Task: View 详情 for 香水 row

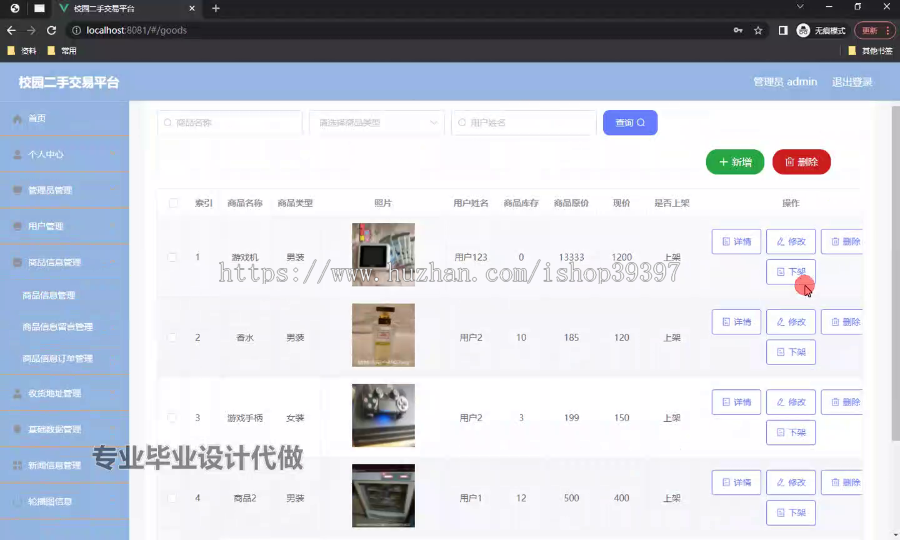Action: tap(736, 322)
